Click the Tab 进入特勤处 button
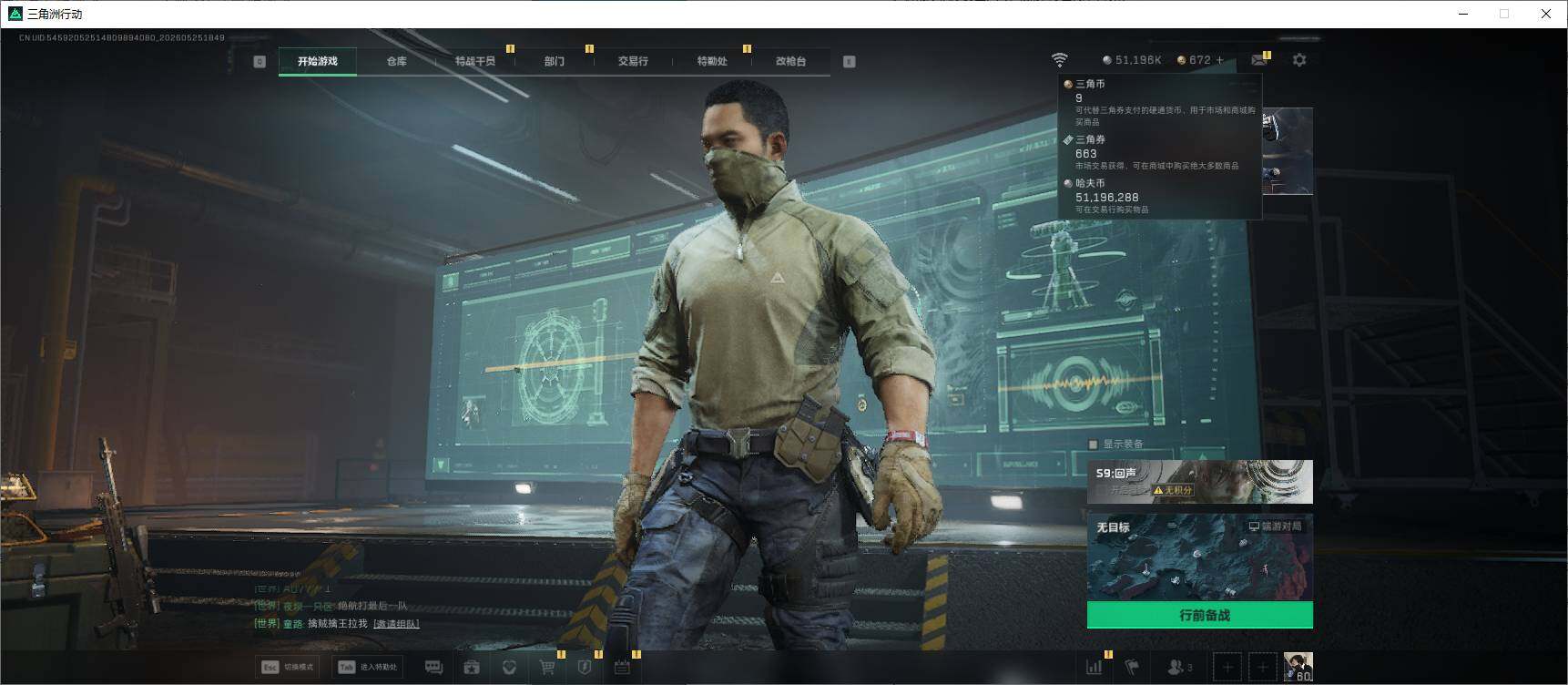Image resolution: width=1568 pixels, height=685 pixels. pyautogui.click(x=369, y=667)
